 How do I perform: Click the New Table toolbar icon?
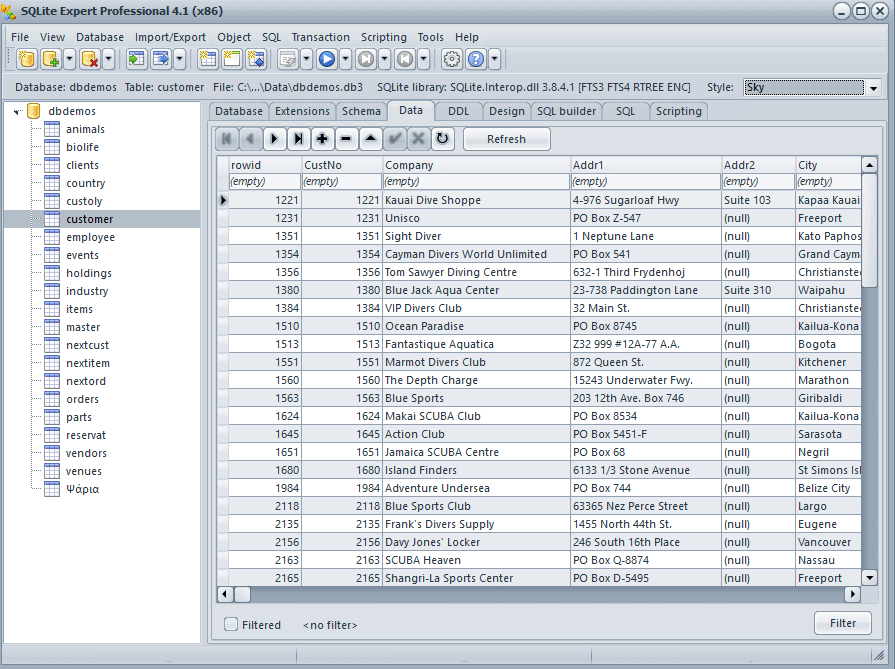tap(208, 59)
